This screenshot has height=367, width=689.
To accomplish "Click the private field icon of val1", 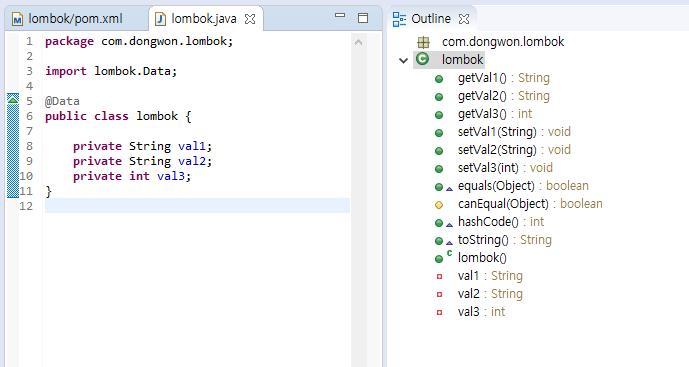I will point(439,277).
